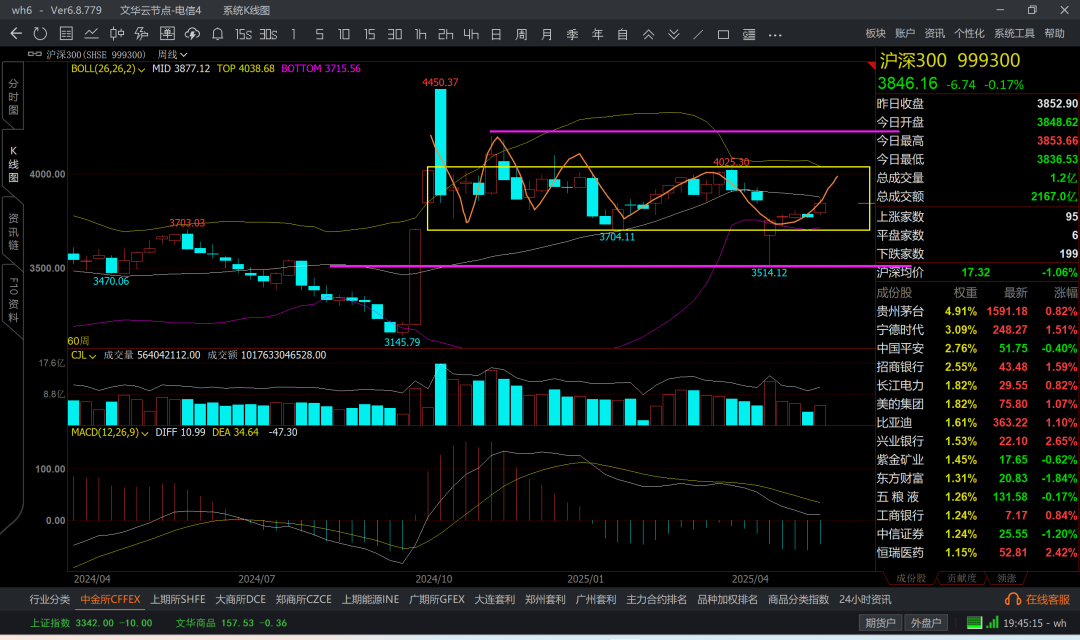Screen dimensions: 1080x640
Task: Toggle the 15s interval chart
Action: coord(243,34)
